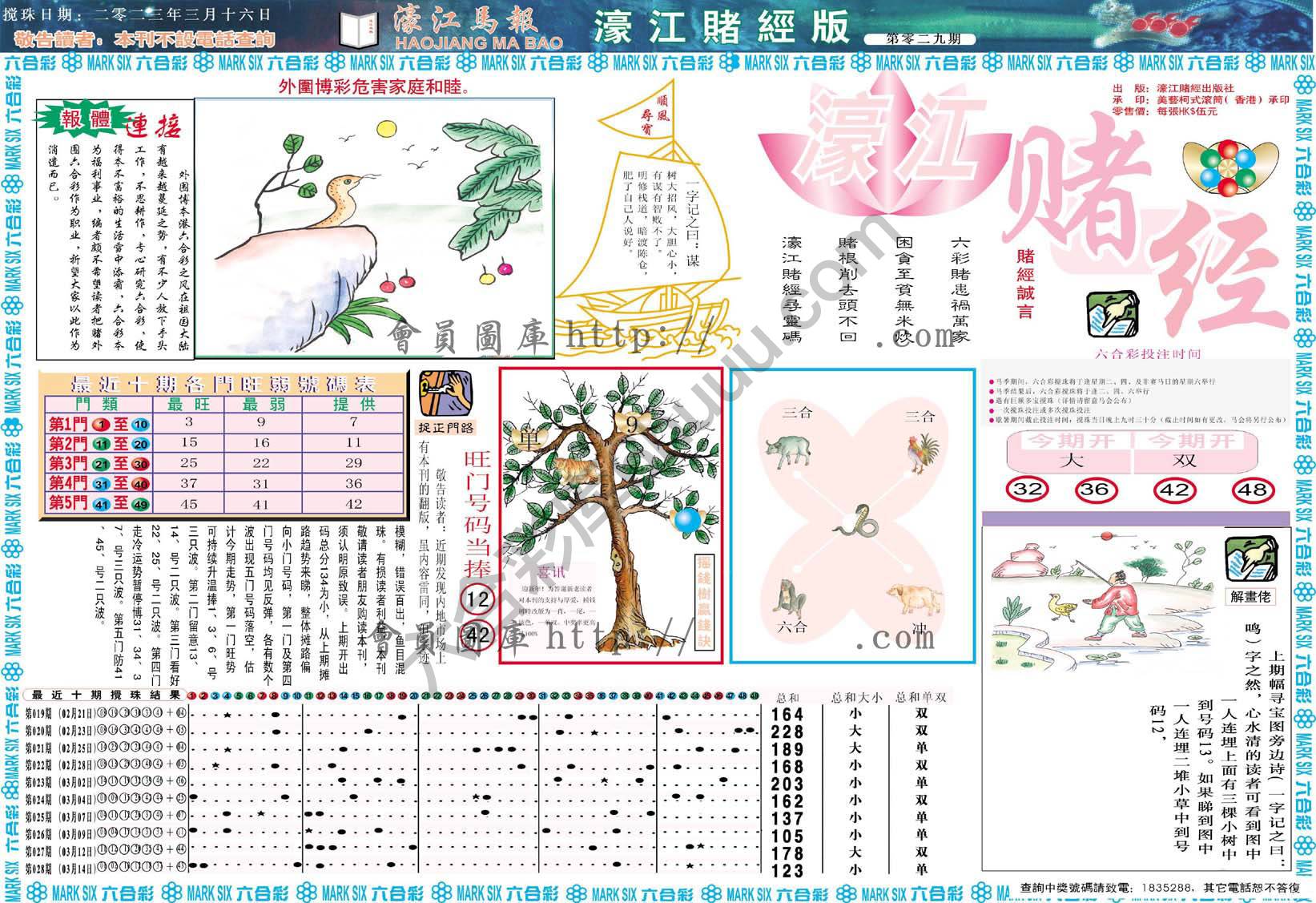Click the hand-writing icon above 六合彩投注时间
Screen dimensions: 1316x903
point(1113,315)
